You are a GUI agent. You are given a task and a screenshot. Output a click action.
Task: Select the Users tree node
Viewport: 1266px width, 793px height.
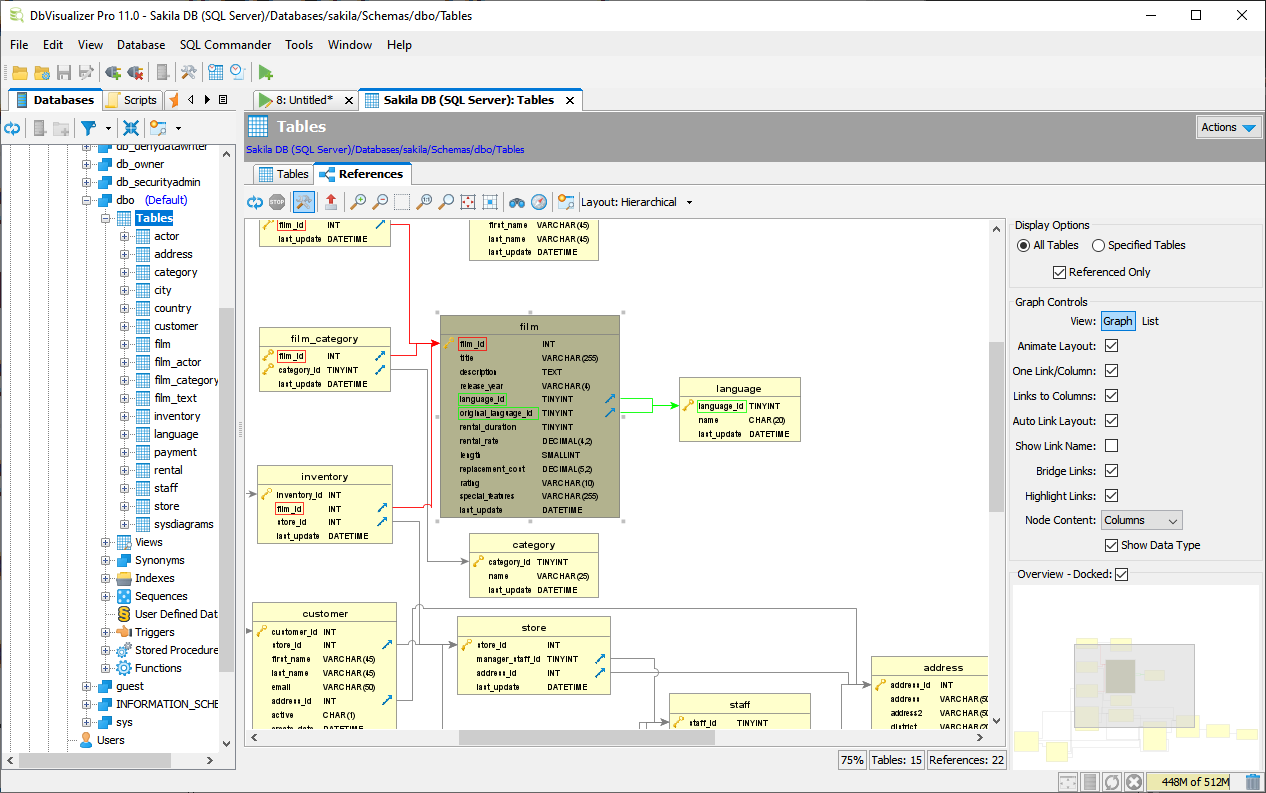(x=111, y=740)
